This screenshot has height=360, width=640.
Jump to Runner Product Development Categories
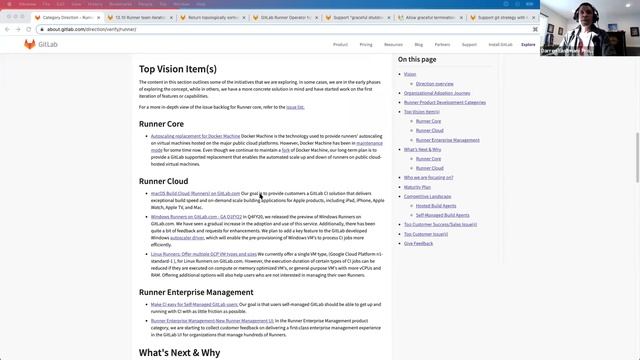[444, 102]
